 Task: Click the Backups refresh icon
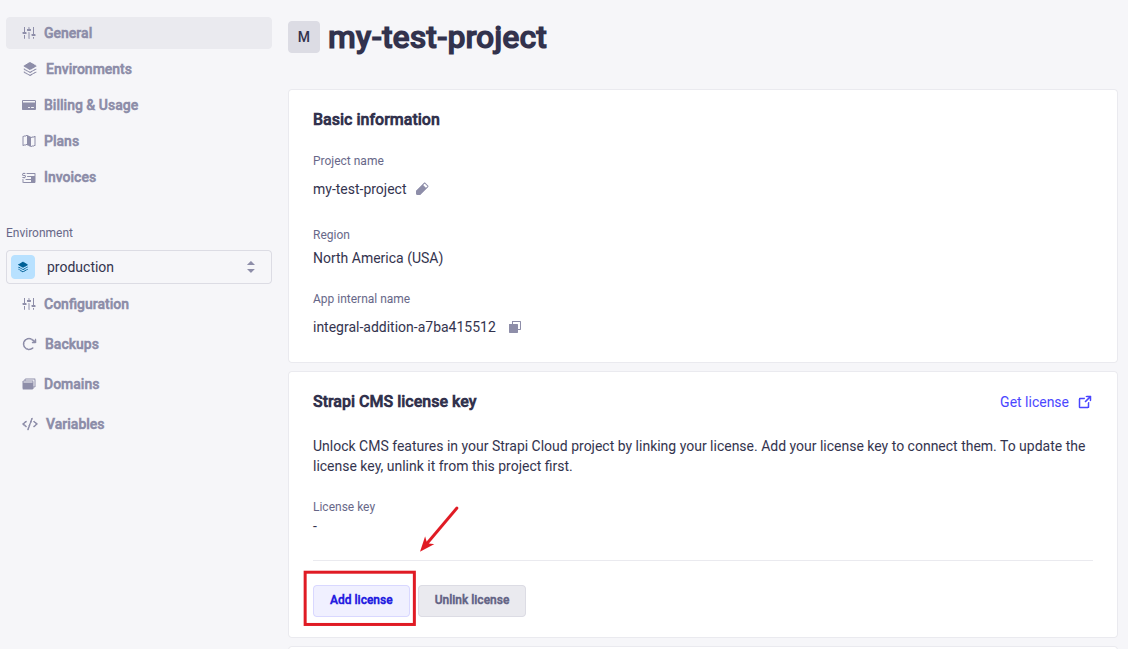pyautogui.click(x=29, y=344)
